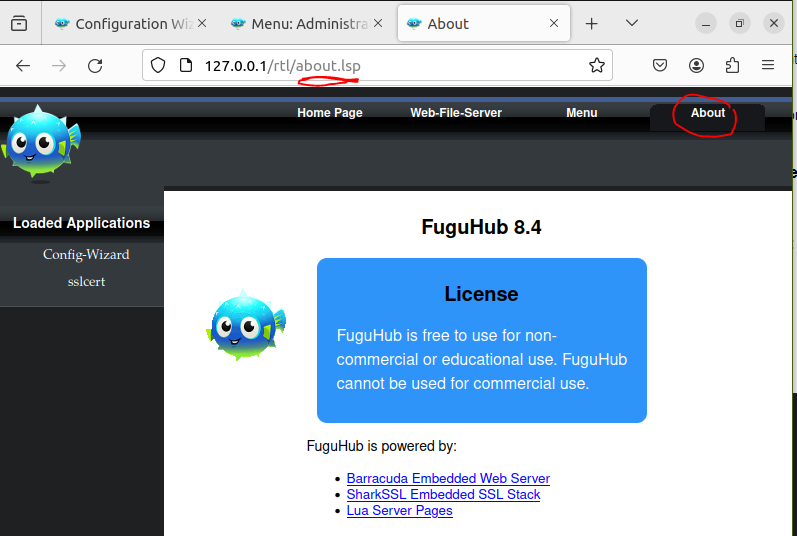The width and height of the screenshot is (797, 536).
Task: Close the Menu: Administration tab
Action: (378, 23)
